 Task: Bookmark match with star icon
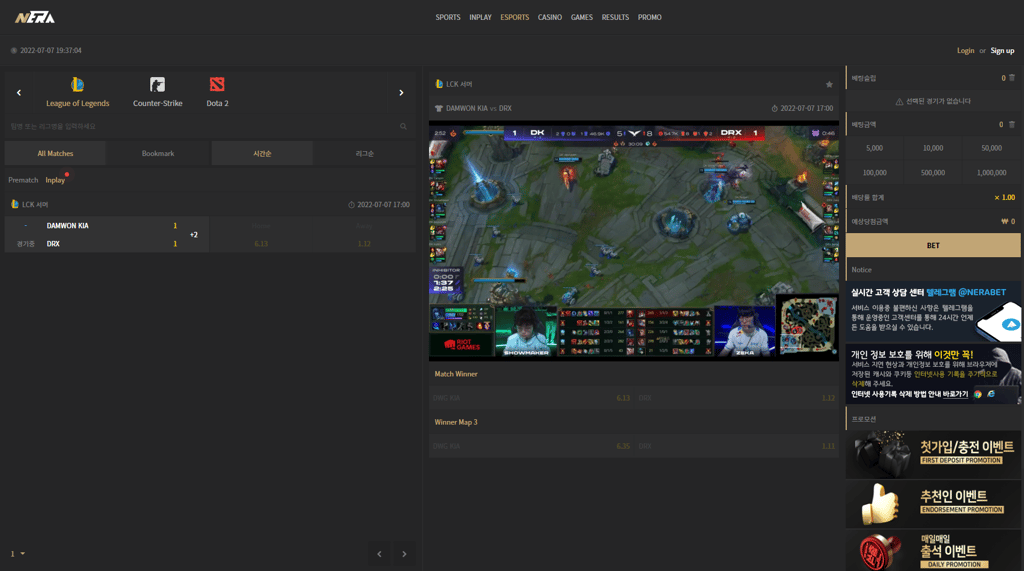[x=829, y=84]
